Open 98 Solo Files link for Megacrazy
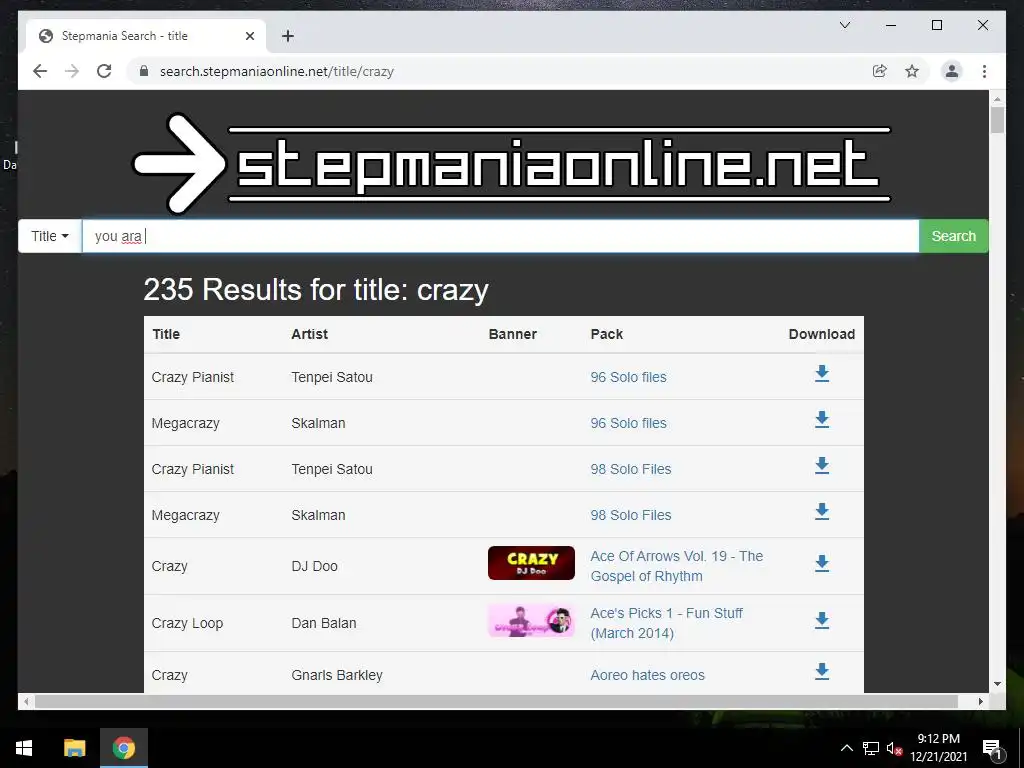1024x768 pixels. (631, 515)
